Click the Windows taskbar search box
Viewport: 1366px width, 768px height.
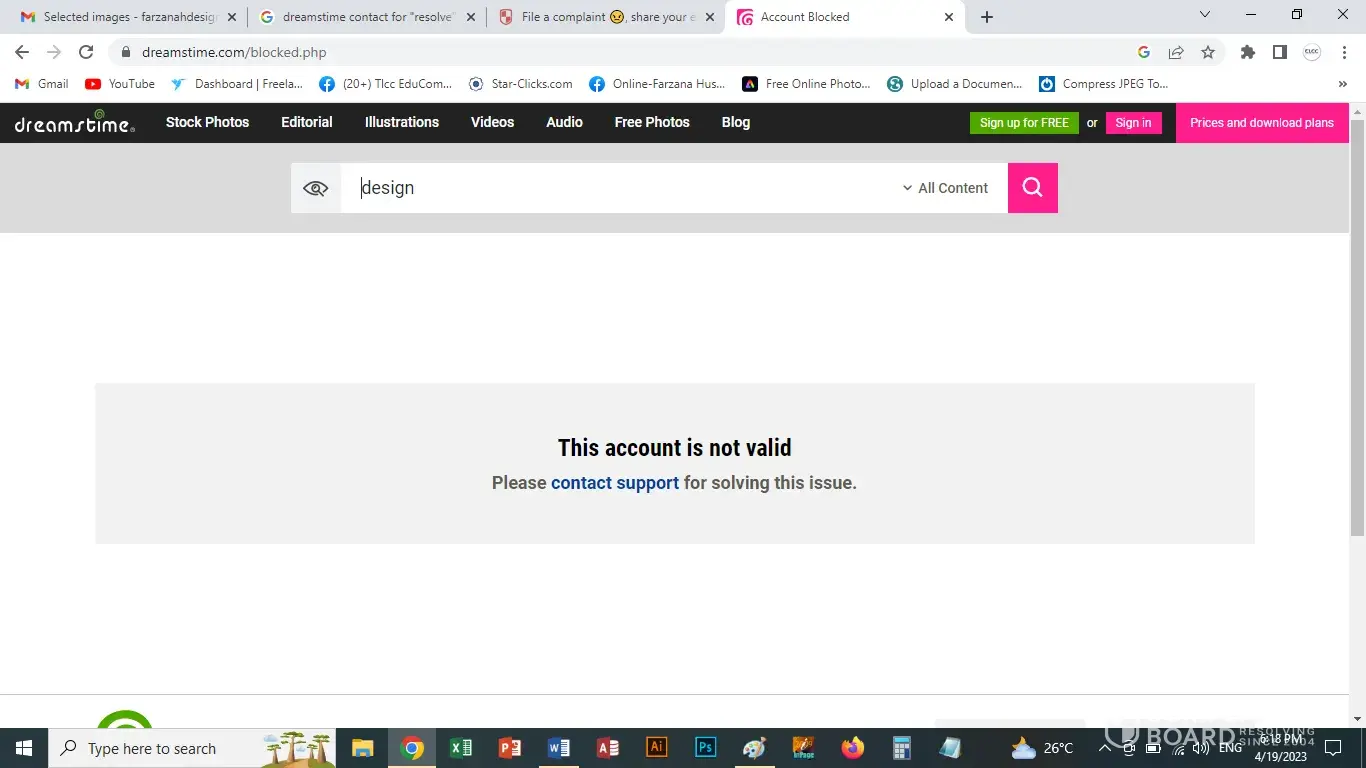point(193,748)
